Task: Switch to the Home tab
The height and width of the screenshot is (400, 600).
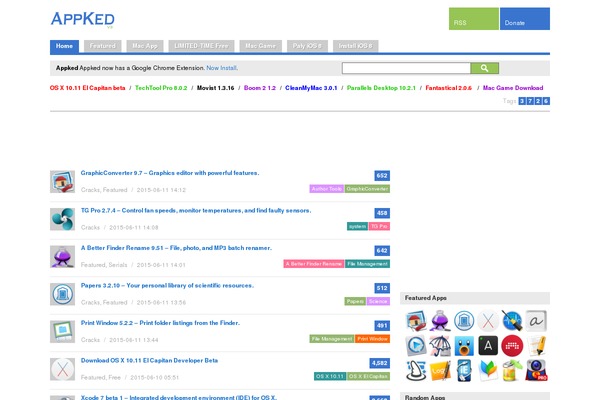Action: coord(64,46)
